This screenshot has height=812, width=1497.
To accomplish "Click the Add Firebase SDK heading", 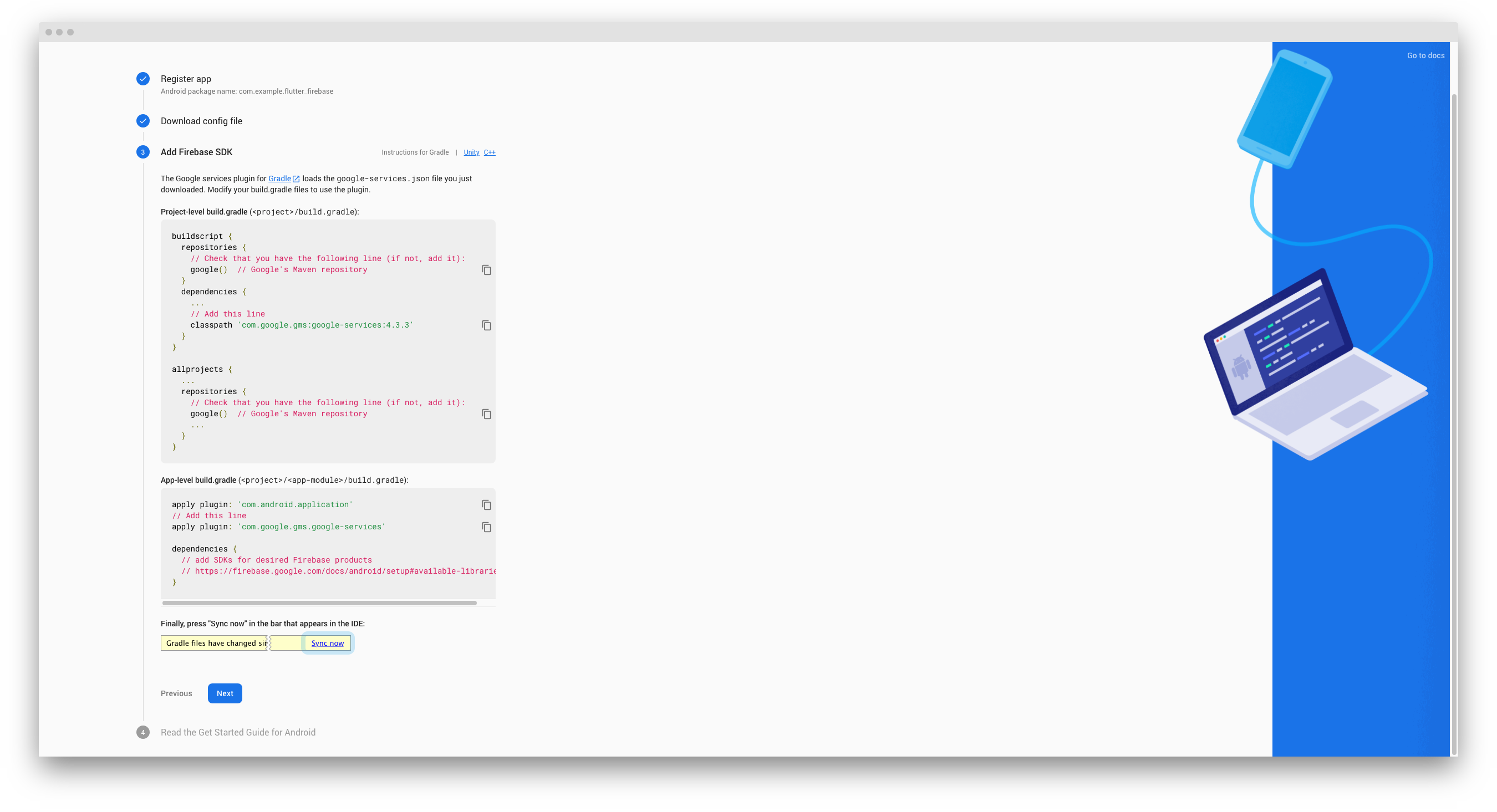I will pyautogui.click(x=196, y=152).
